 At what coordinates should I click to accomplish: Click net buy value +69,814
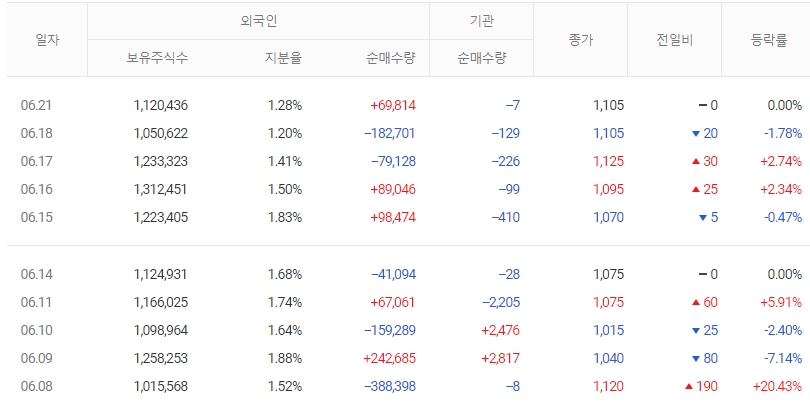click(x=393, y=106)
